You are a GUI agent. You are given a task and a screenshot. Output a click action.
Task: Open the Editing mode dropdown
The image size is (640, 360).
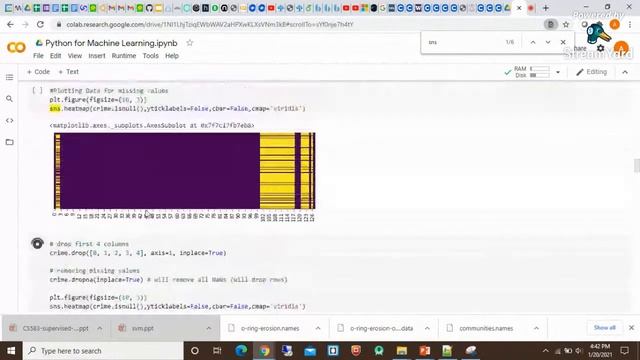point(591,72)
